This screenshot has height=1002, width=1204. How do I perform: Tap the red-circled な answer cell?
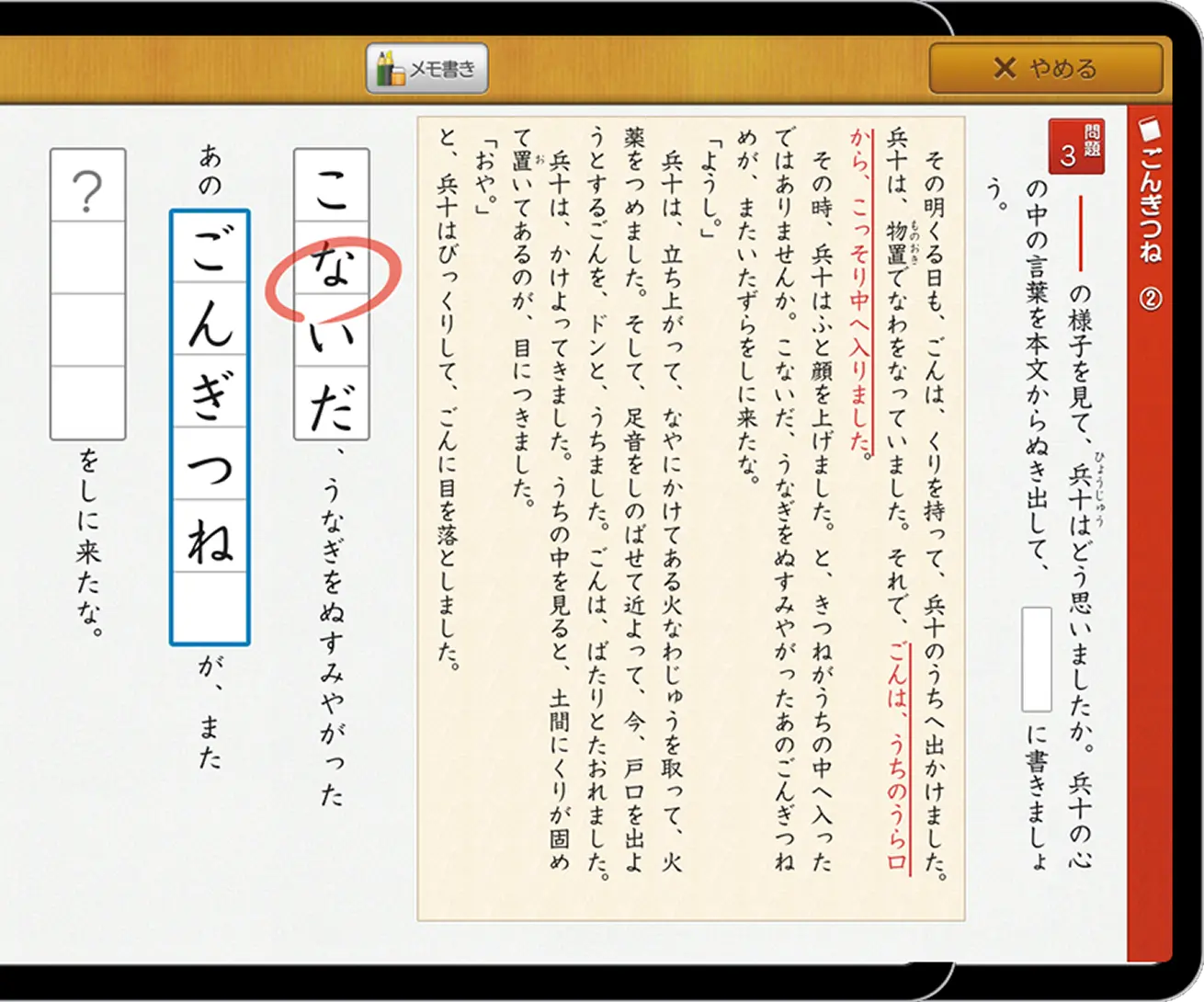[331, 258]
